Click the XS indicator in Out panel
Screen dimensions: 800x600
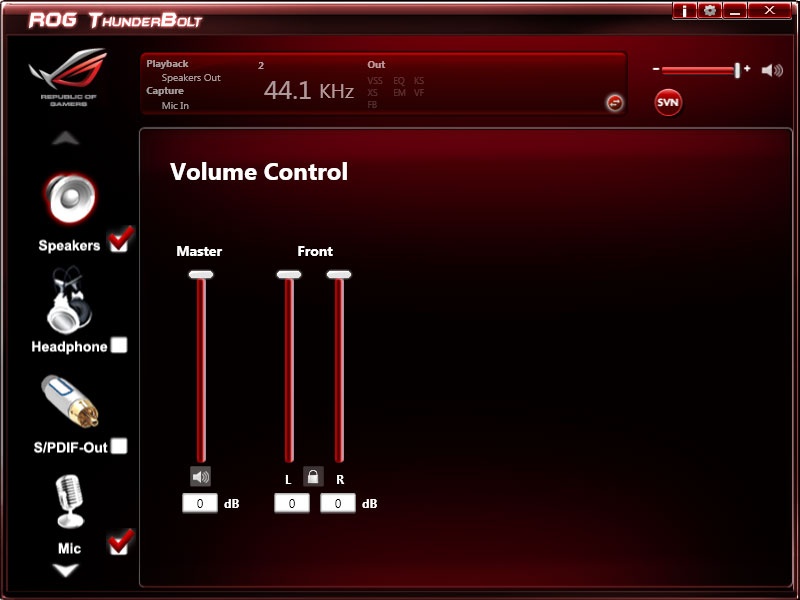pos(372,92)
